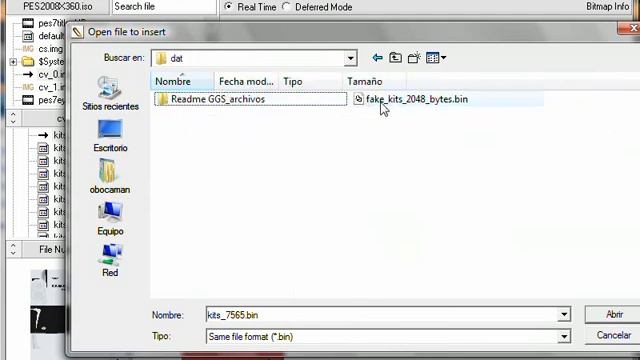Sort by Tipo column header
The image size is (640, 360).
(x=310, y=81)
